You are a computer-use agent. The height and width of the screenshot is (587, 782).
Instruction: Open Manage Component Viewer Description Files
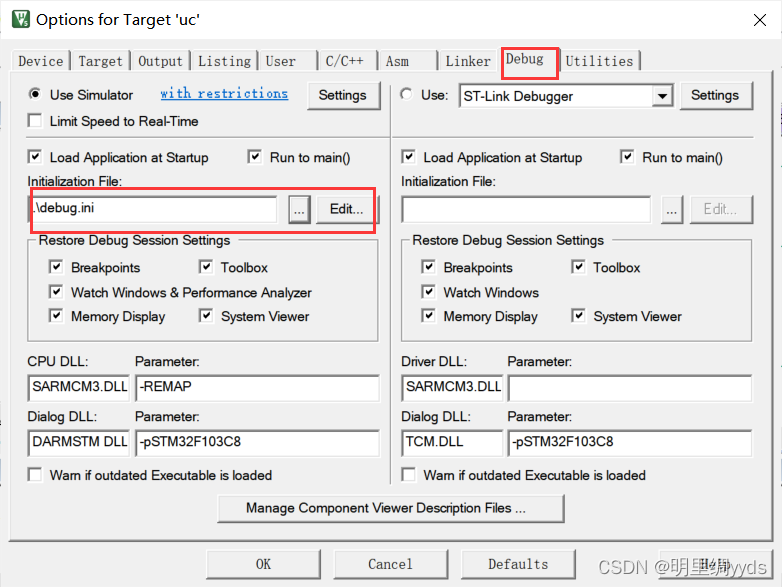[x=391, y=508]
